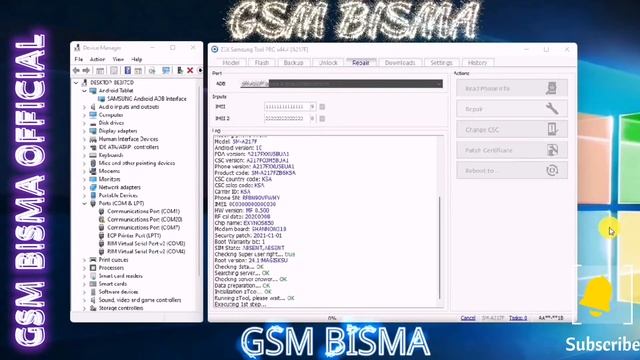
Task: Expand Sound, video and game controllers
Action: point(84,300)
